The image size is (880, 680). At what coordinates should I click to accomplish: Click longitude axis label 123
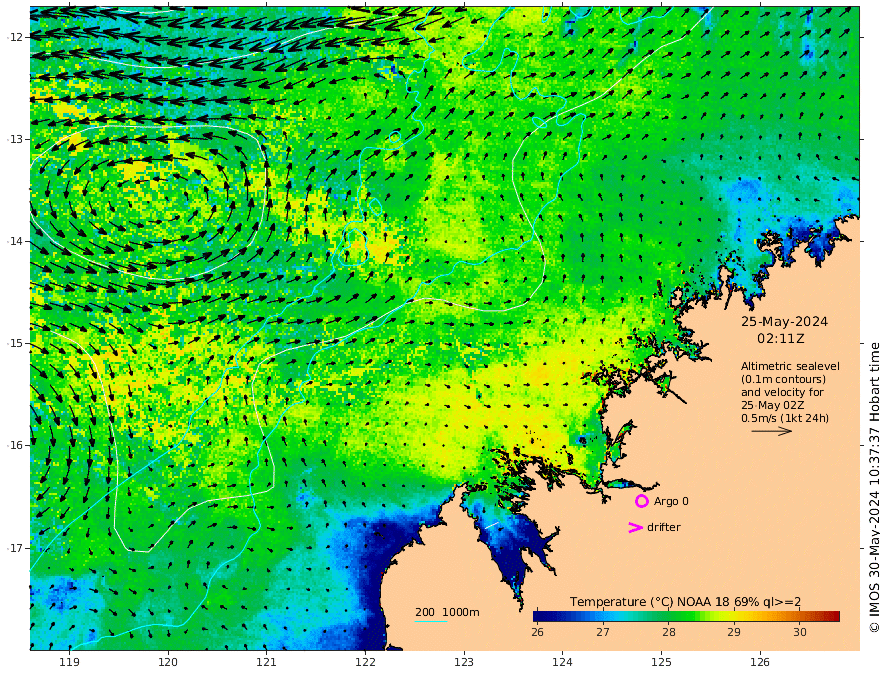(464, 662)
